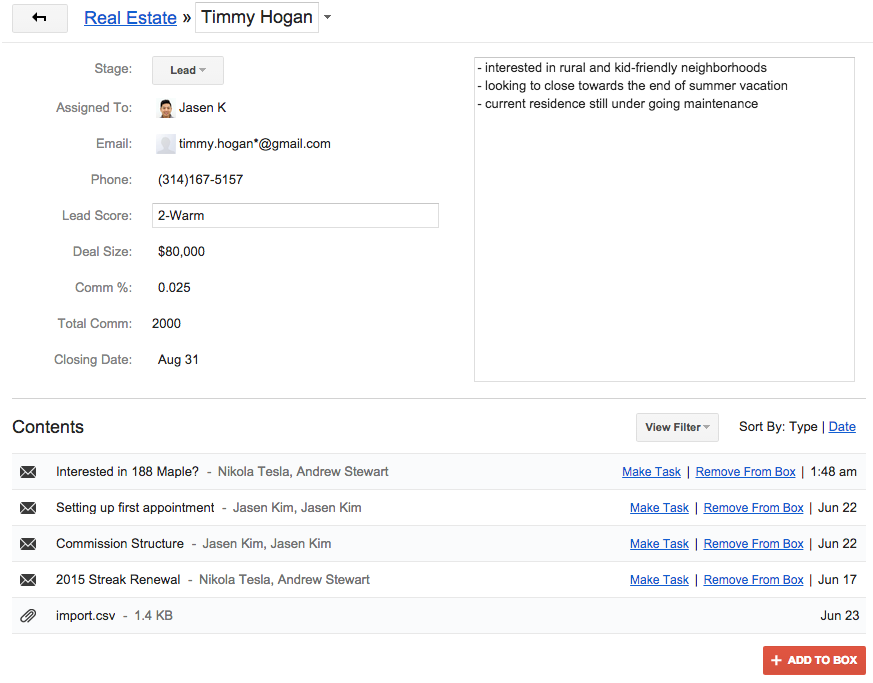Click the envelope icon for 'Interested in 188 Maple?'

[x=28, y=471]
